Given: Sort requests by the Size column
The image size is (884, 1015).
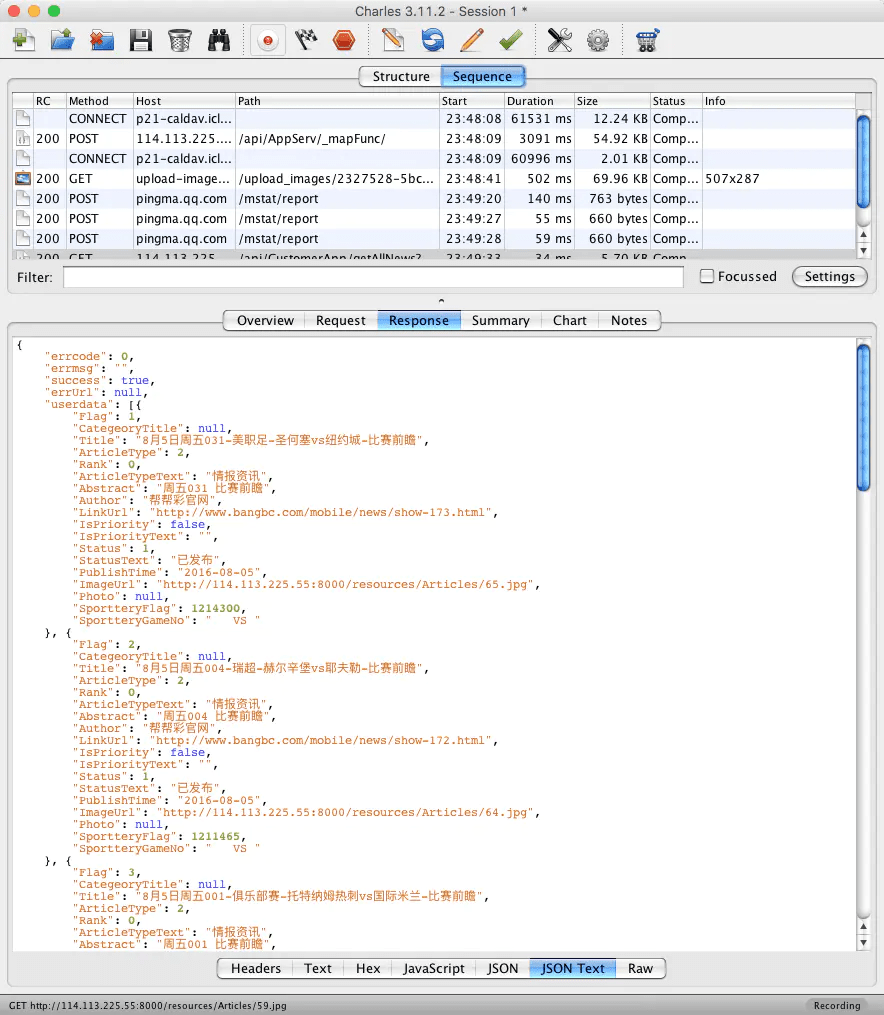Looking at the screenshot, I should 612,101.
